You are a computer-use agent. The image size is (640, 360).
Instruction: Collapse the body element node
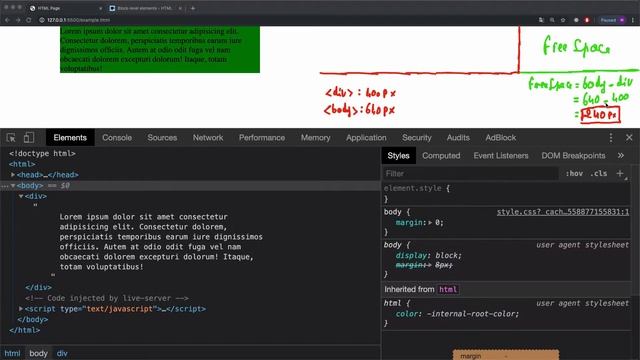coord(13,186)
